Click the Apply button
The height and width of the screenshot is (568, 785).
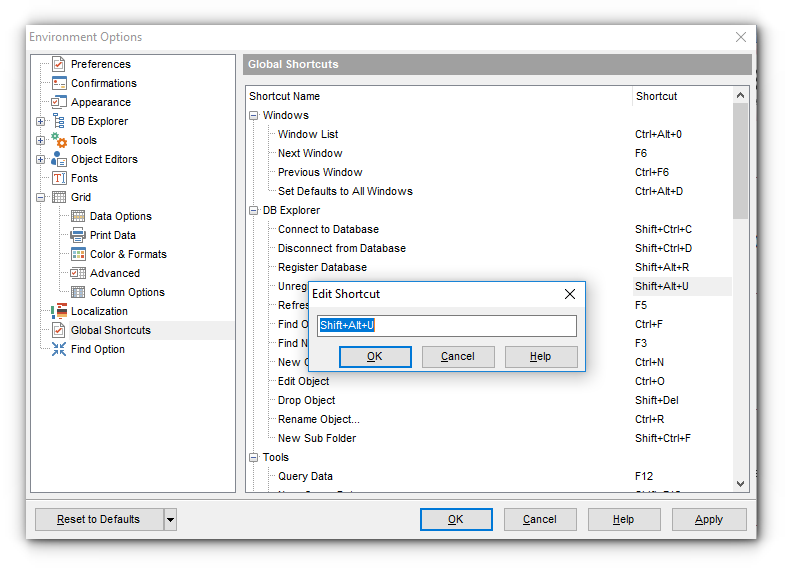(709, 519)
